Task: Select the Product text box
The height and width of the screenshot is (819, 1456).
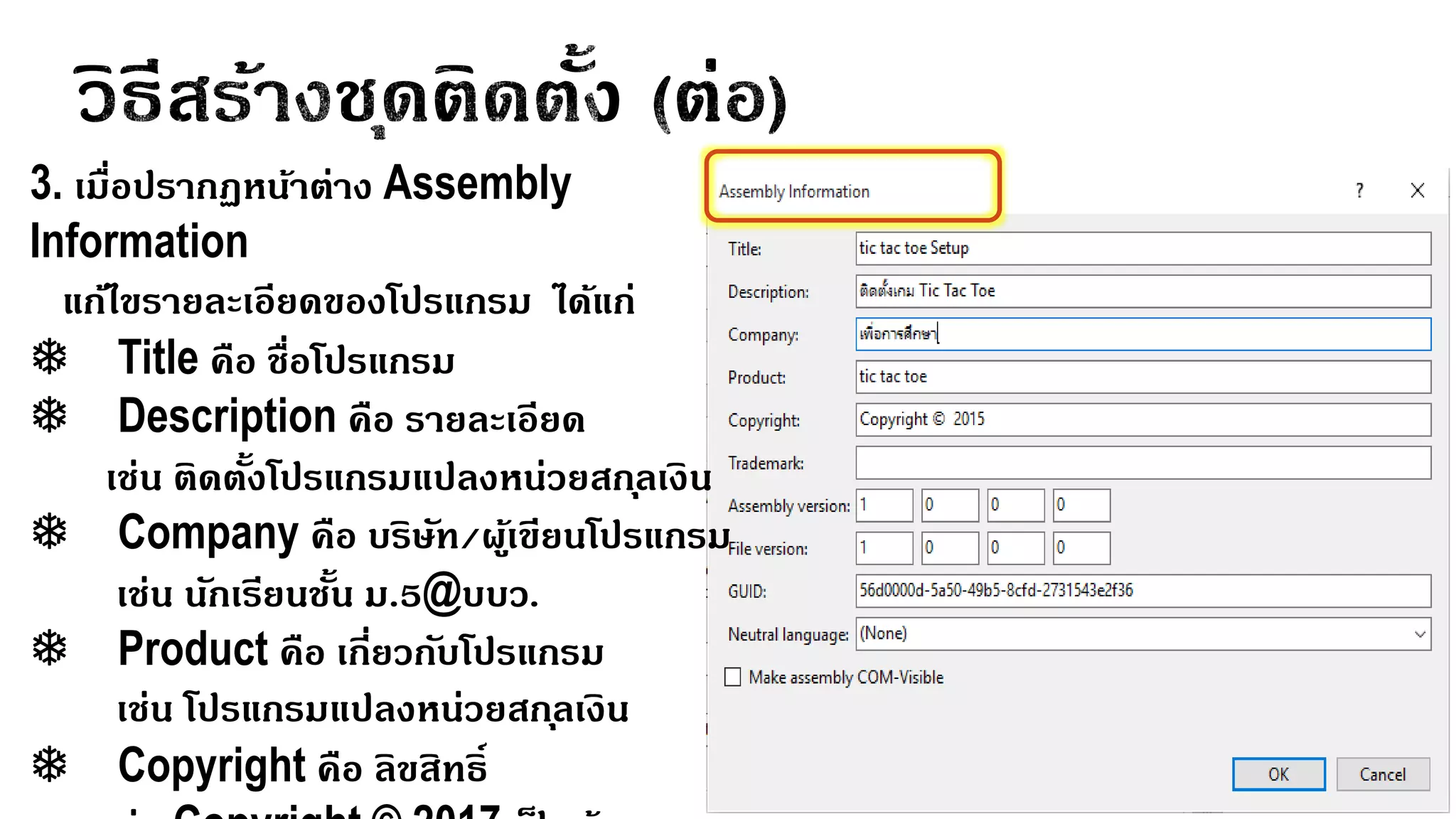Action: [x=1143, y=377]
